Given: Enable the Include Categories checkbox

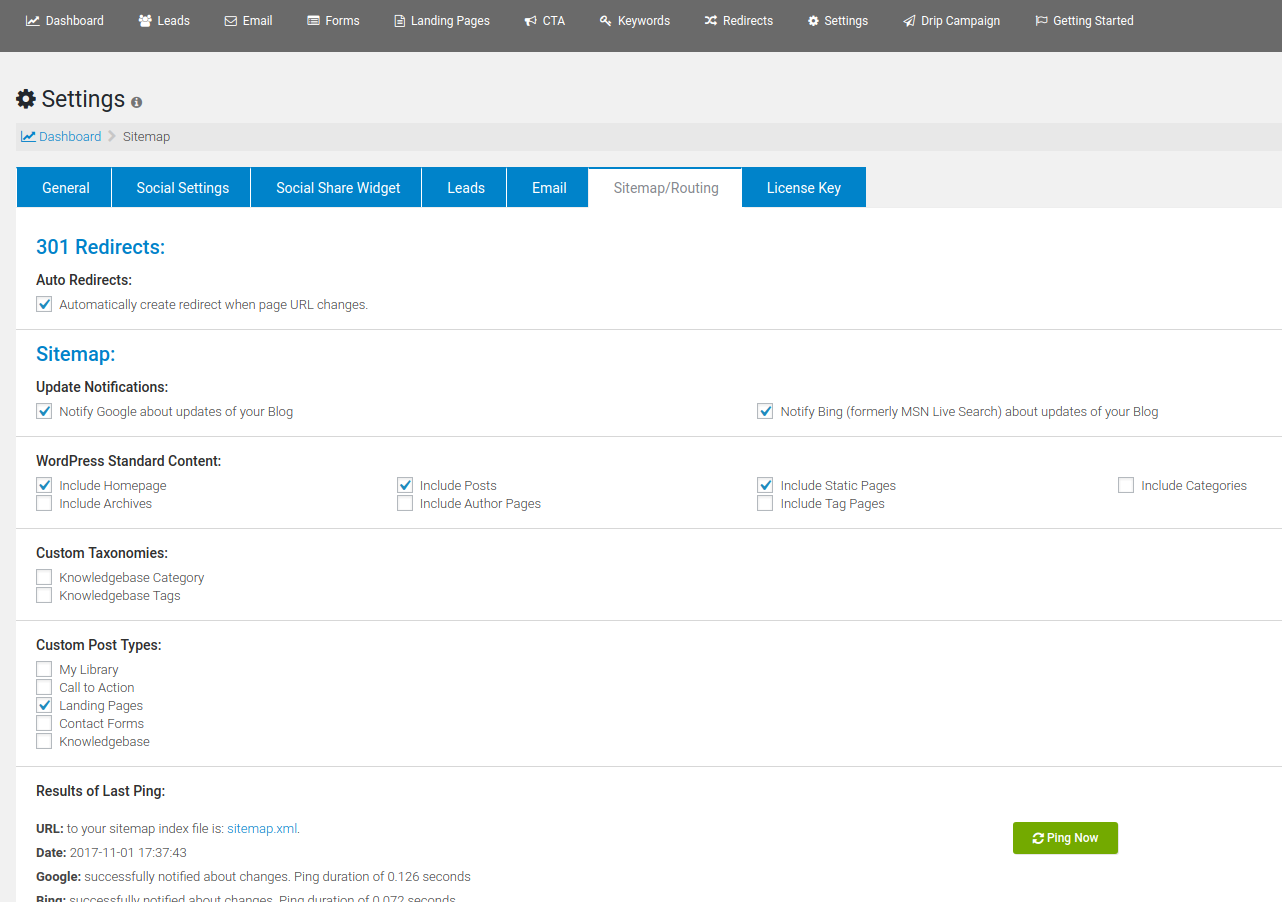Looking at the screenshot, I should pos(1126,485).
